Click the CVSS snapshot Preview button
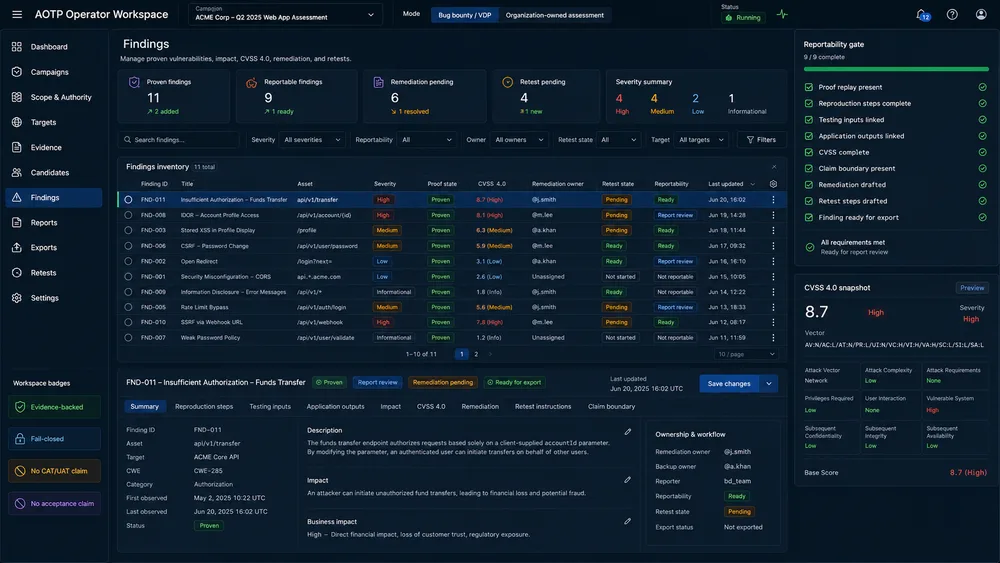Screen dimensions: 1000x563 (x=972, y=288)
